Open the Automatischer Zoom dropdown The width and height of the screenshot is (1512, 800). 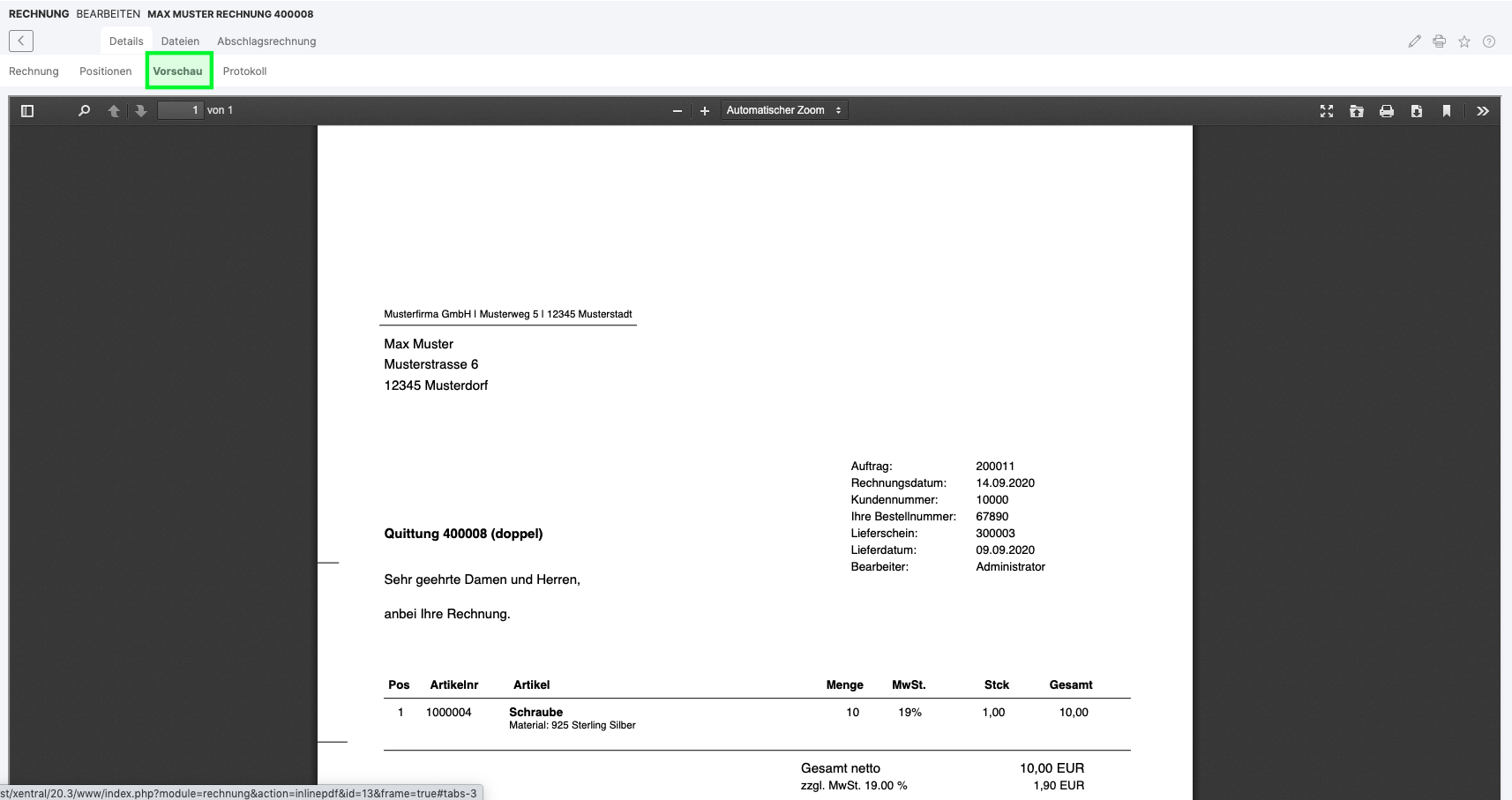click(x=783, y=110)
